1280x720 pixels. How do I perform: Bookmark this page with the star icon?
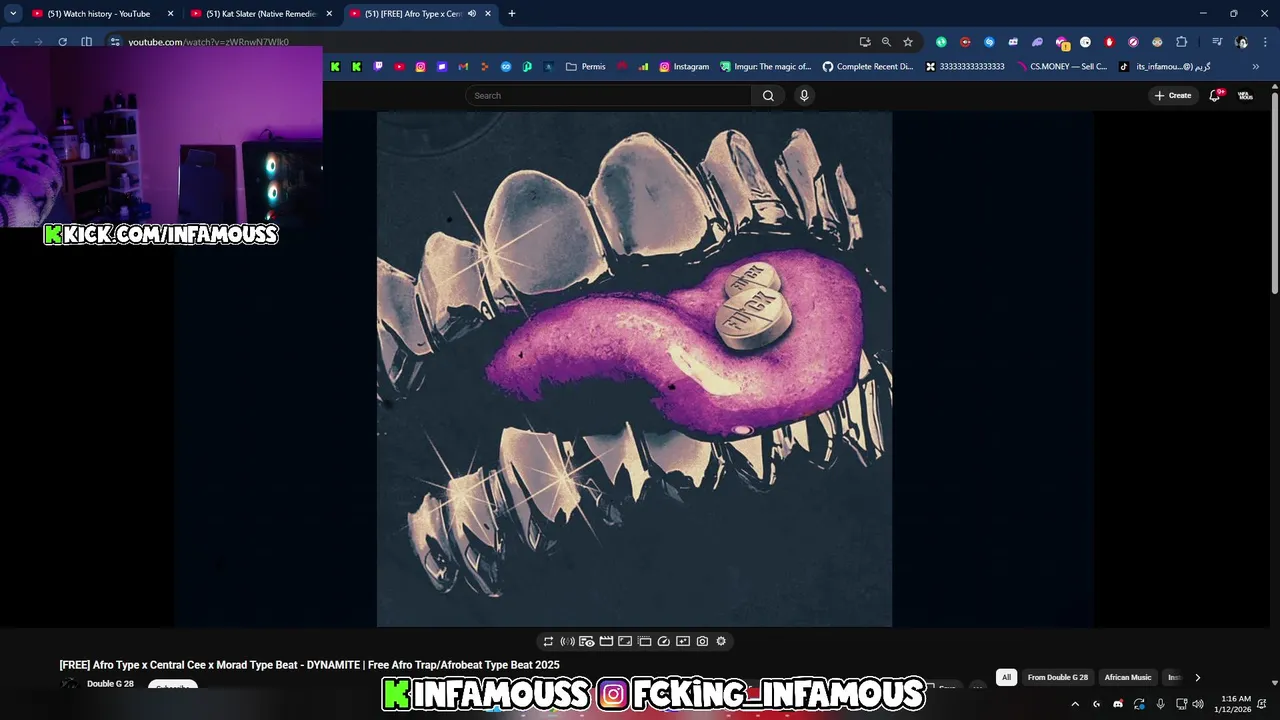point(908,42)
